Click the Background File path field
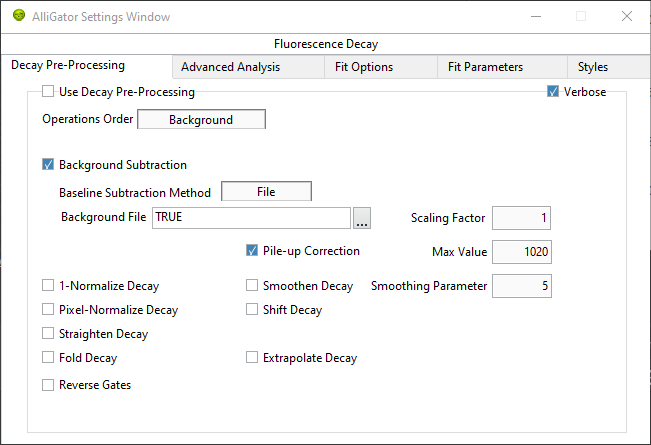651x445 pixels. point(251,218)
